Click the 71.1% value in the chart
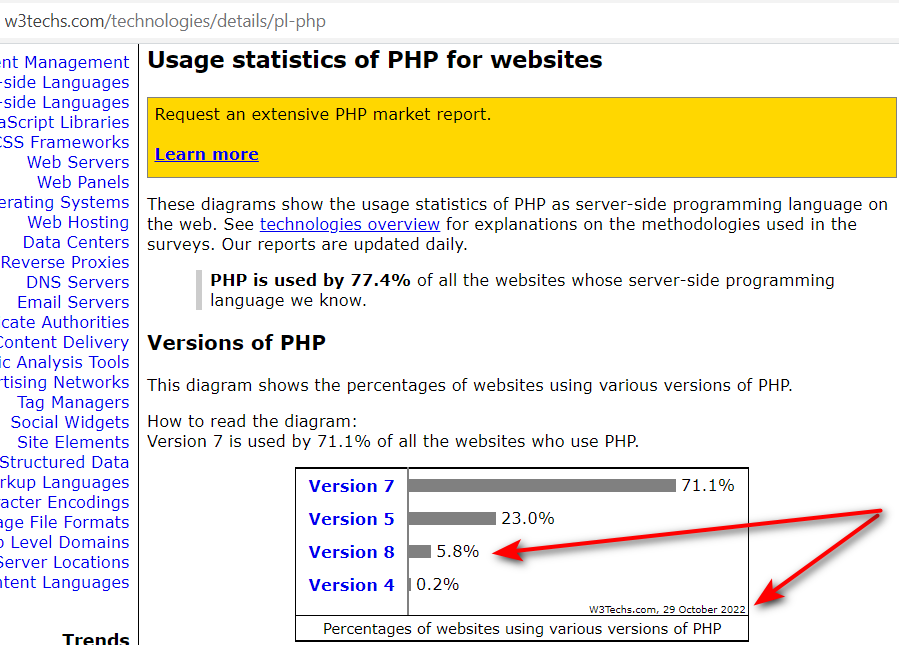899x645 pixels. 708,486
